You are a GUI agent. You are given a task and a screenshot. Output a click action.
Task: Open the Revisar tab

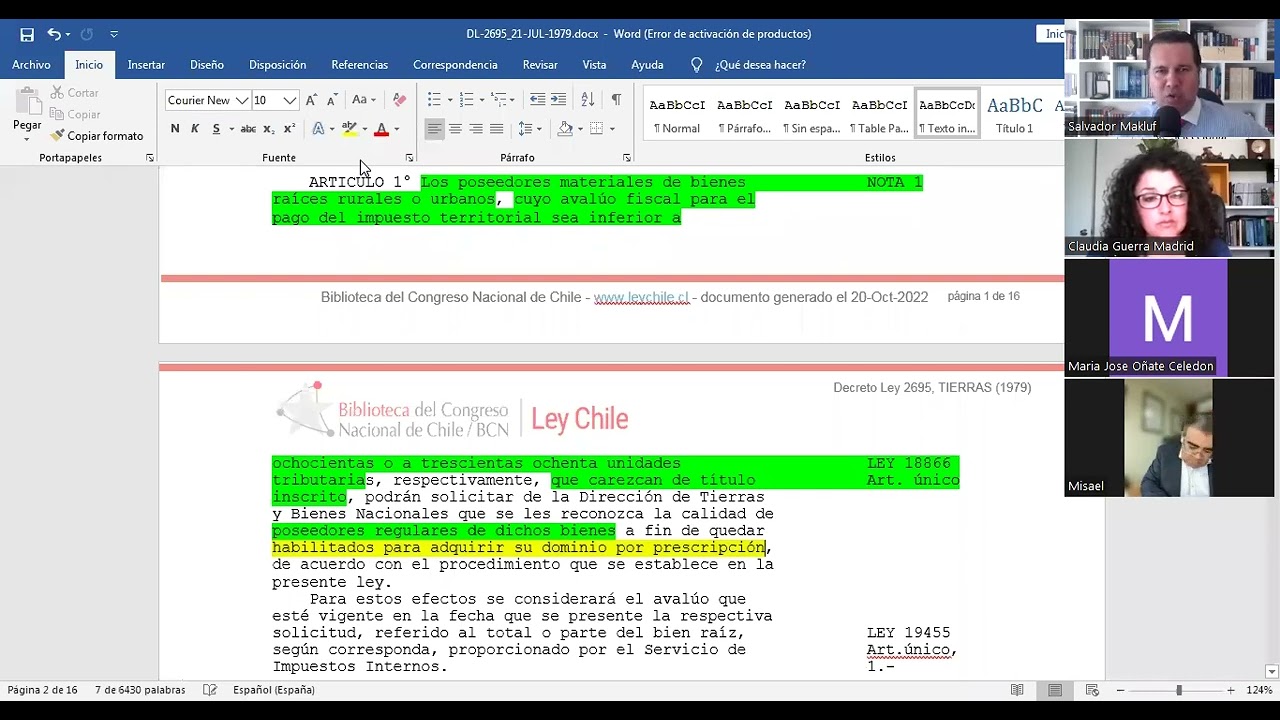pos(540,65)
